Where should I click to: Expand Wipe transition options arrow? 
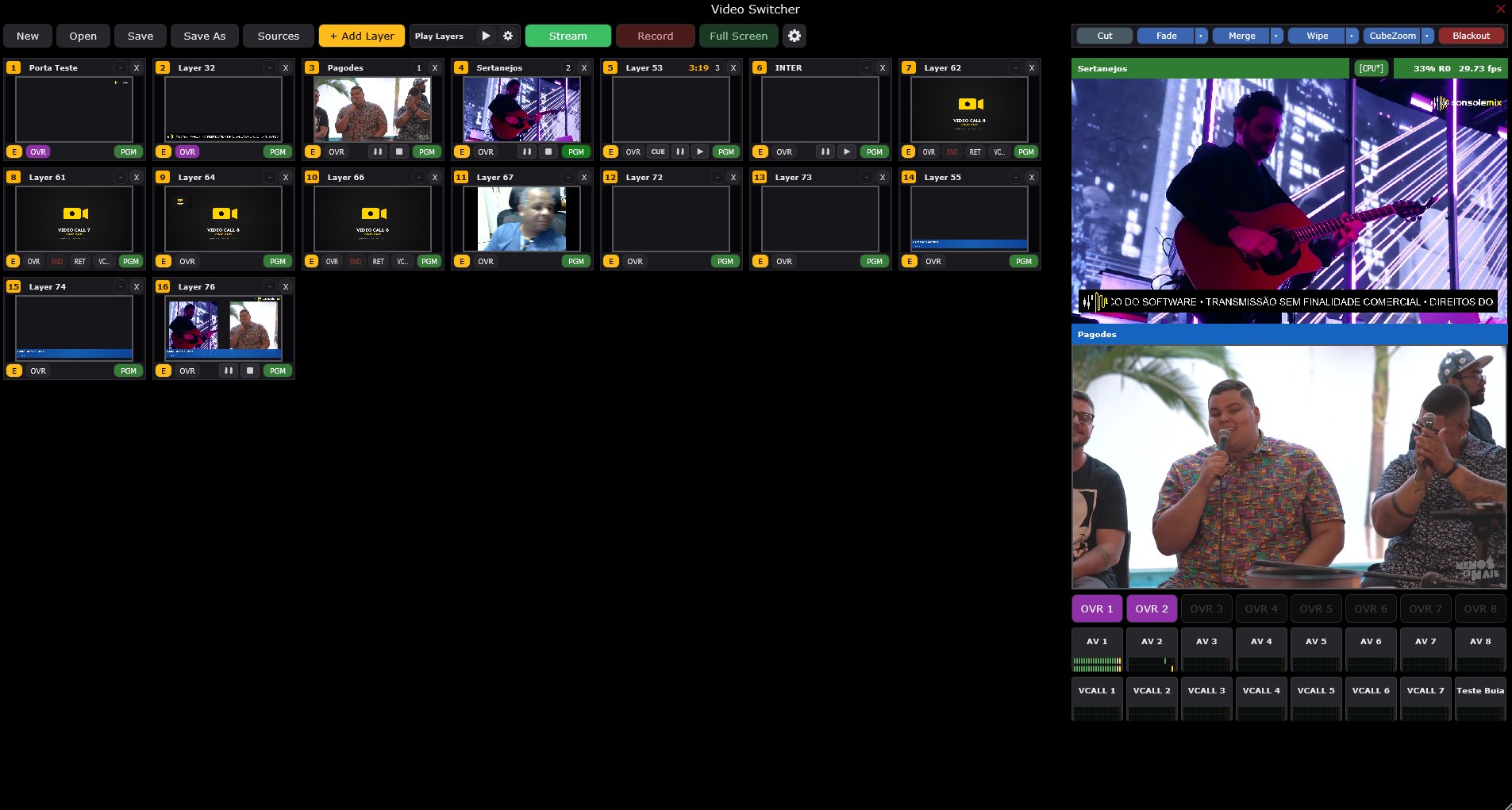1352,36
